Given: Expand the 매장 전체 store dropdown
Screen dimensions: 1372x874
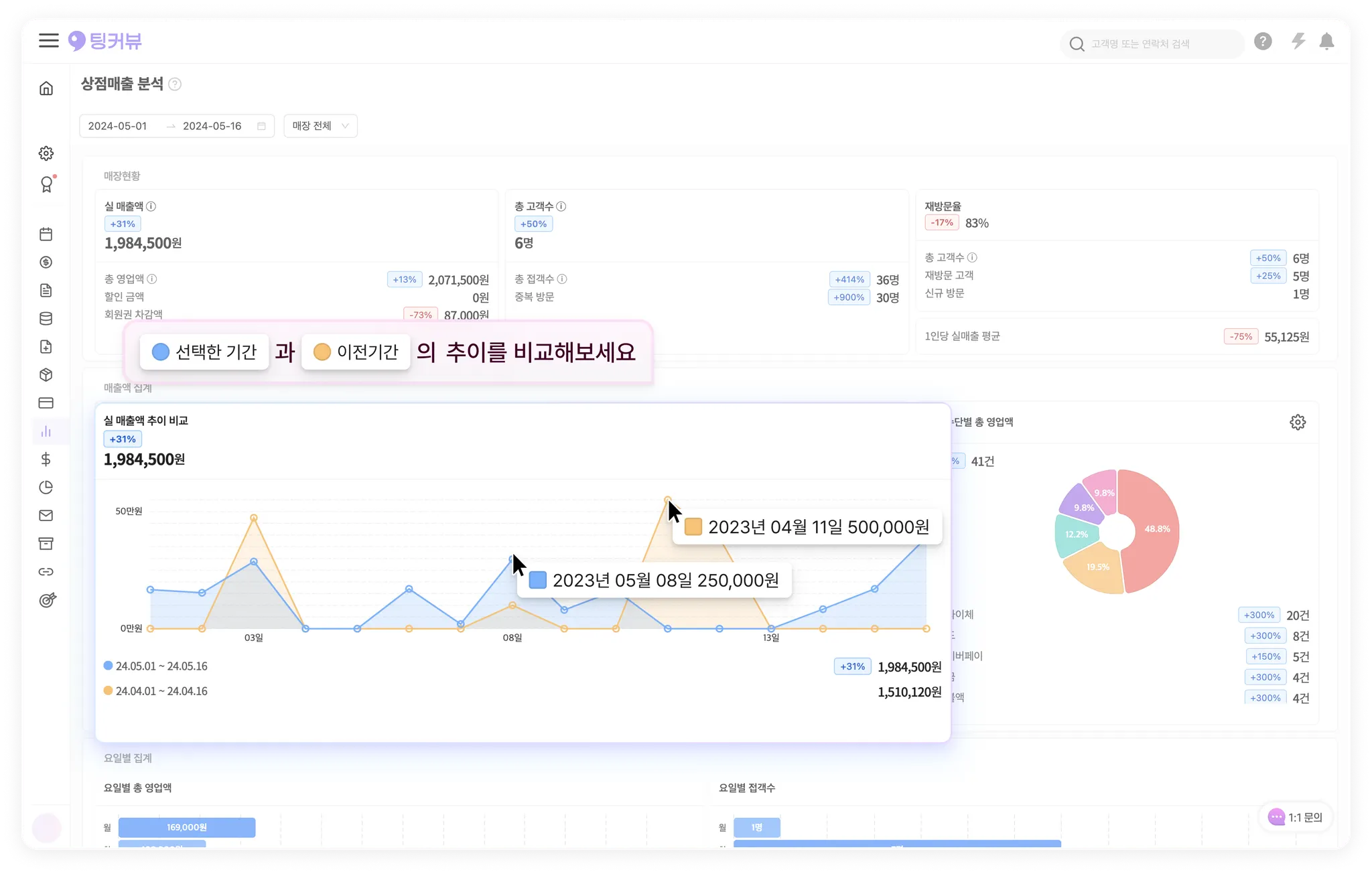Looking at the screenshot, I should click(320, 126).
